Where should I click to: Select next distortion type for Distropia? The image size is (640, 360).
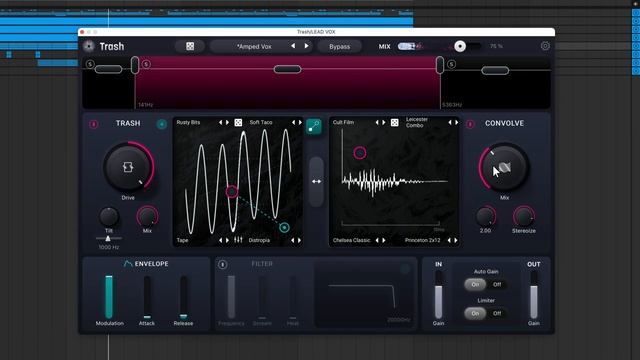300,240
